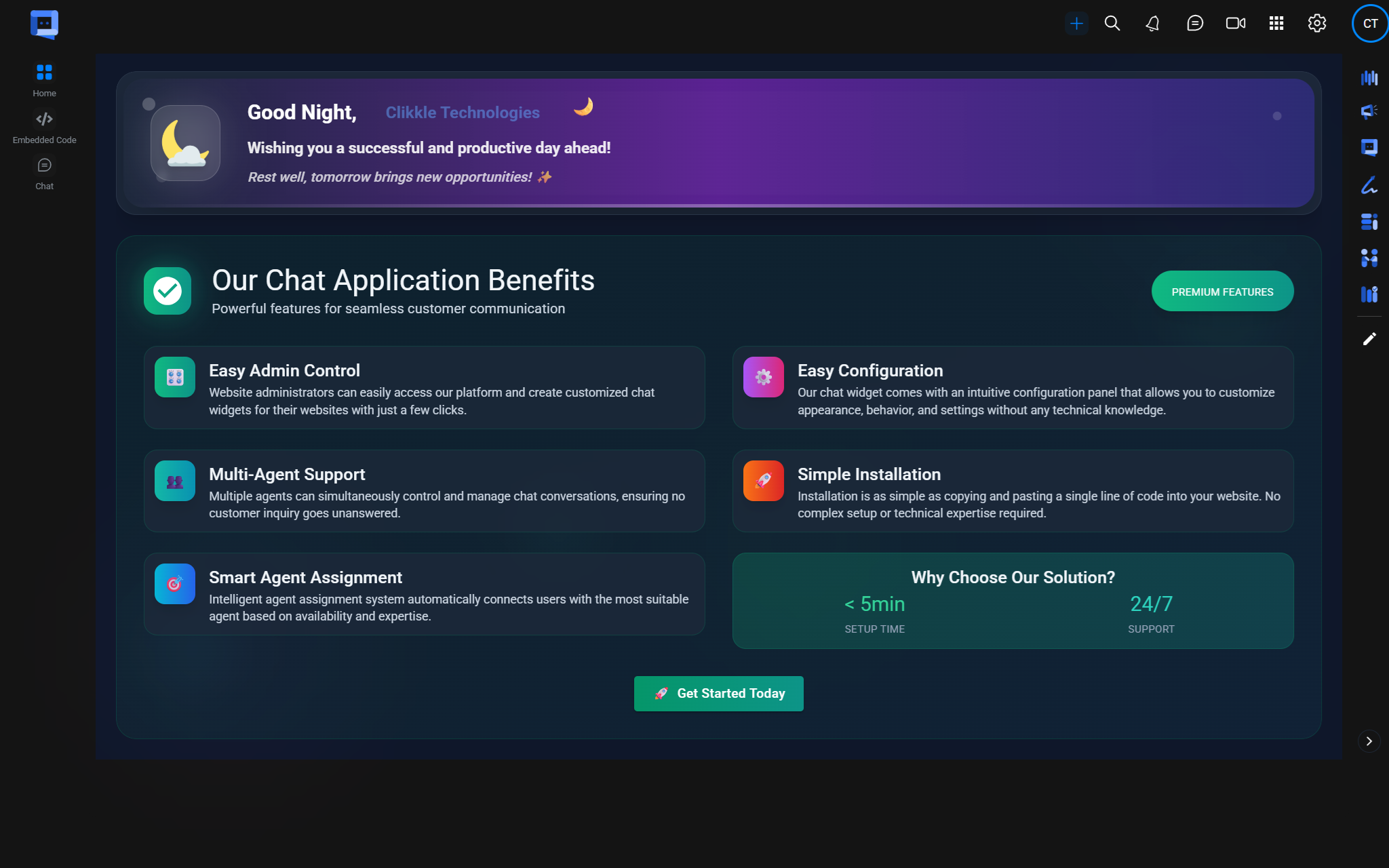Click the Easy Configuration feature card
Screen dimensions: 1389x868
click(x=1013, y=388)
